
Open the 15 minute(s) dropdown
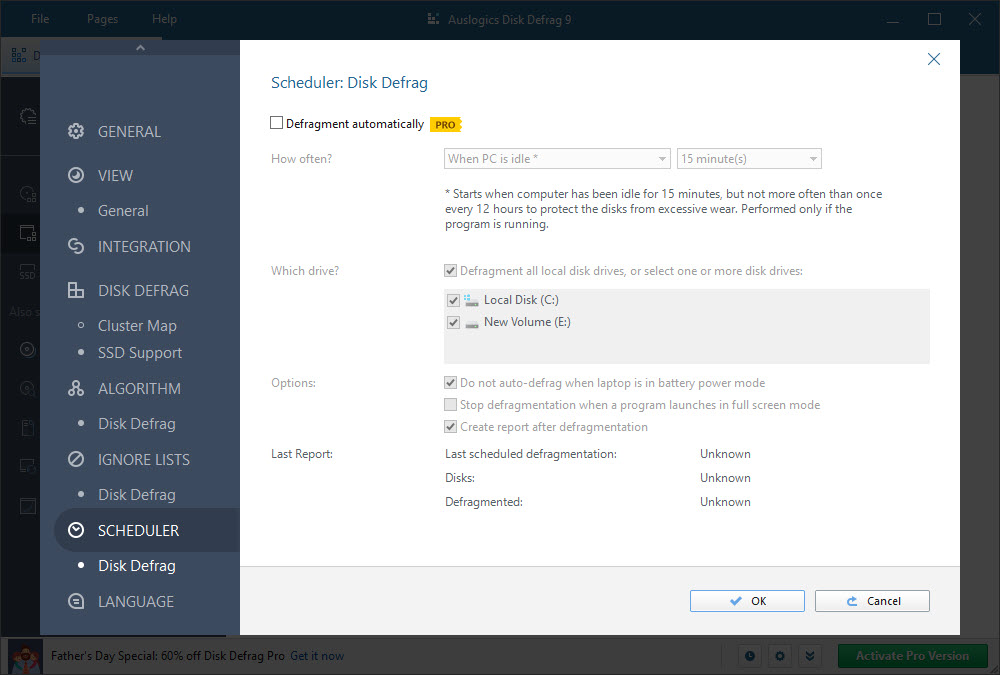749,159
